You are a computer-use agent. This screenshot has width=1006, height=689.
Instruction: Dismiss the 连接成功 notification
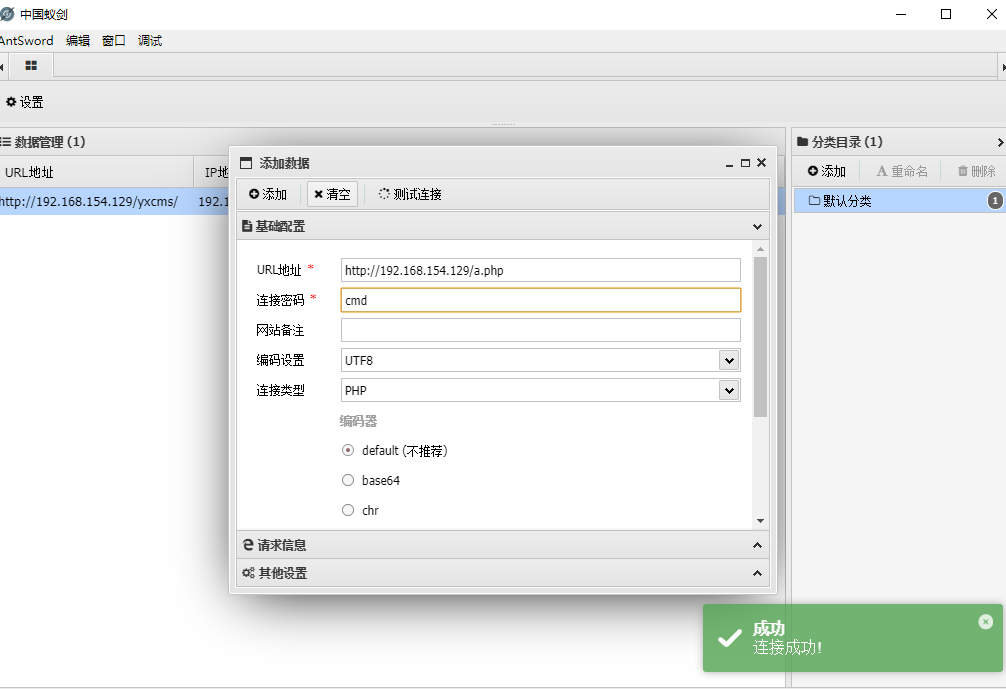point(985,622)
